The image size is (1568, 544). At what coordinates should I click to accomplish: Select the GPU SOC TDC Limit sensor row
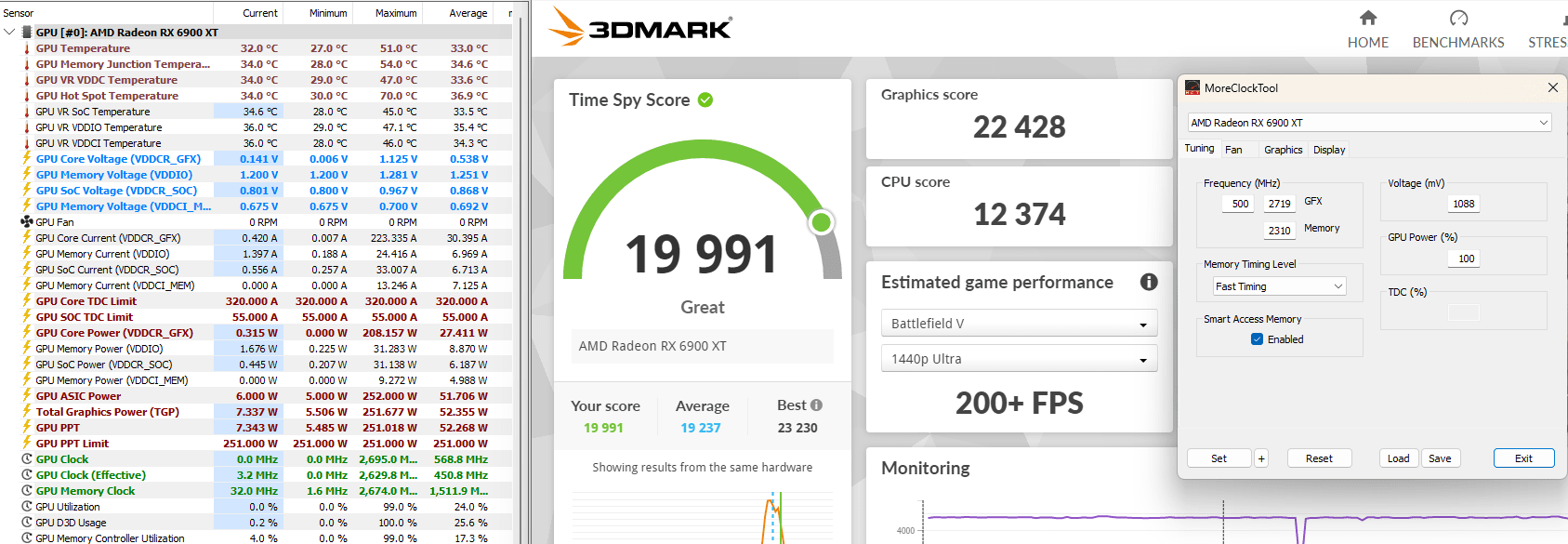(x=256, y=317)
